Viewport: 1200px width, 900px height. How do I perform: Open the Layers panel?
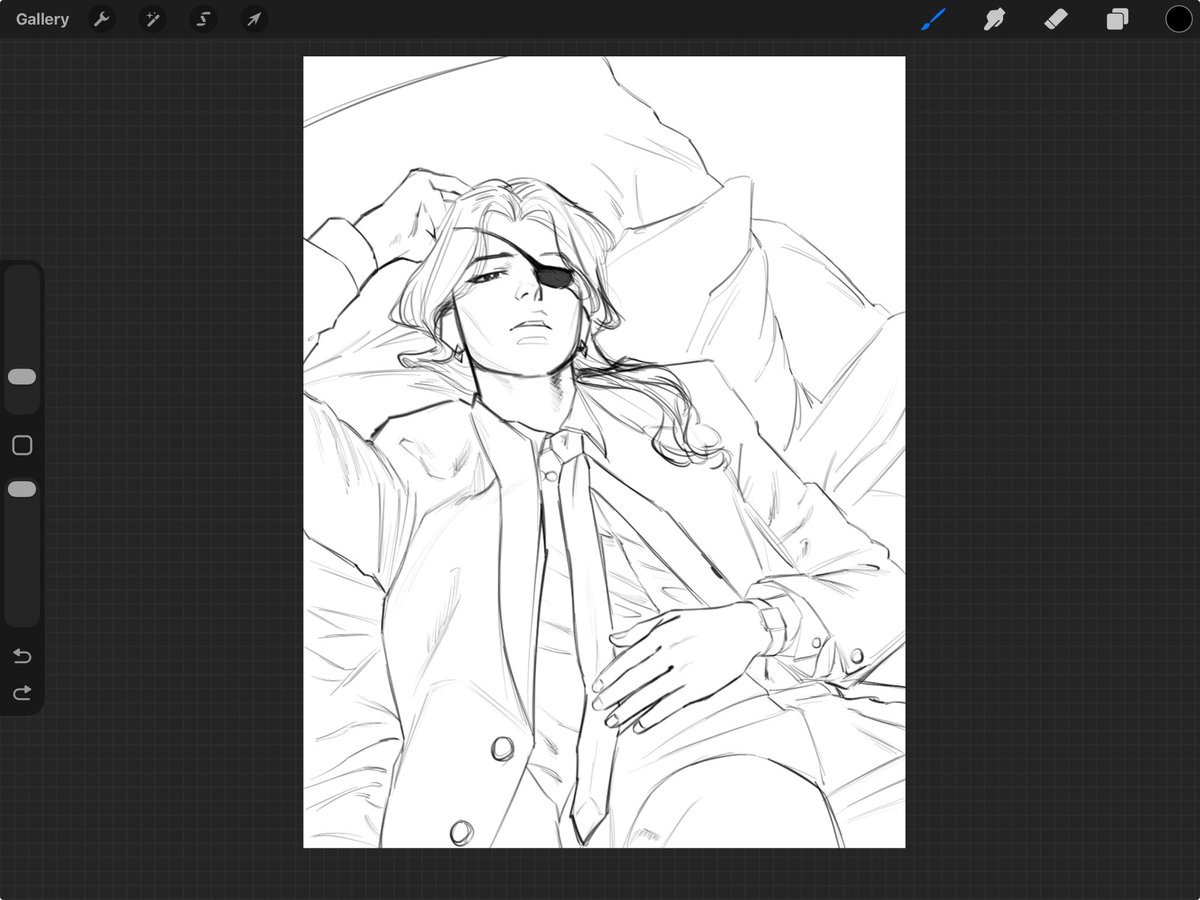(x=1117, y=19)
